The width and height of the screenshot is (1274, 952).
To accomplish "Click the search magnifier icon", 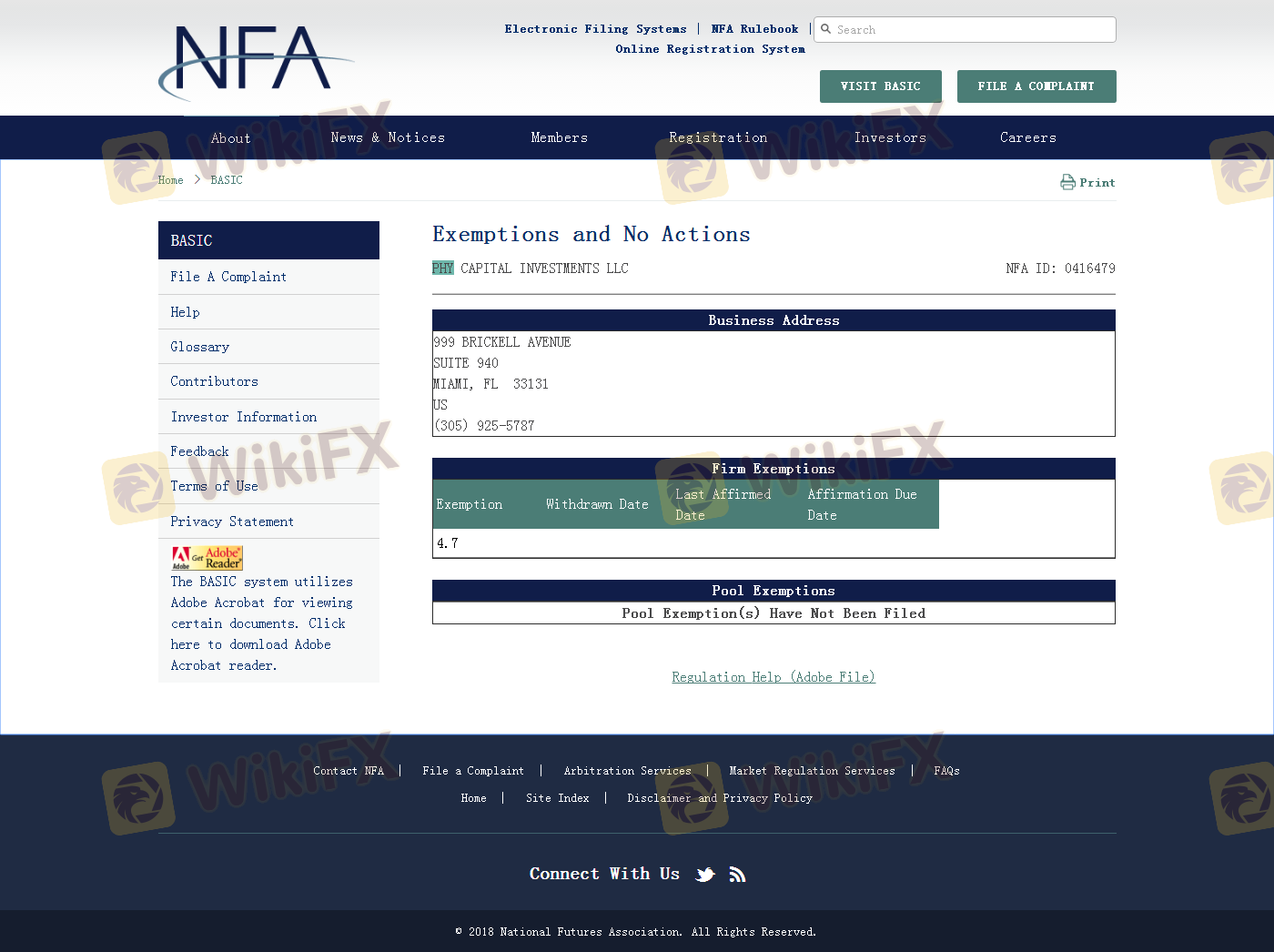I will tap(826, 29).
